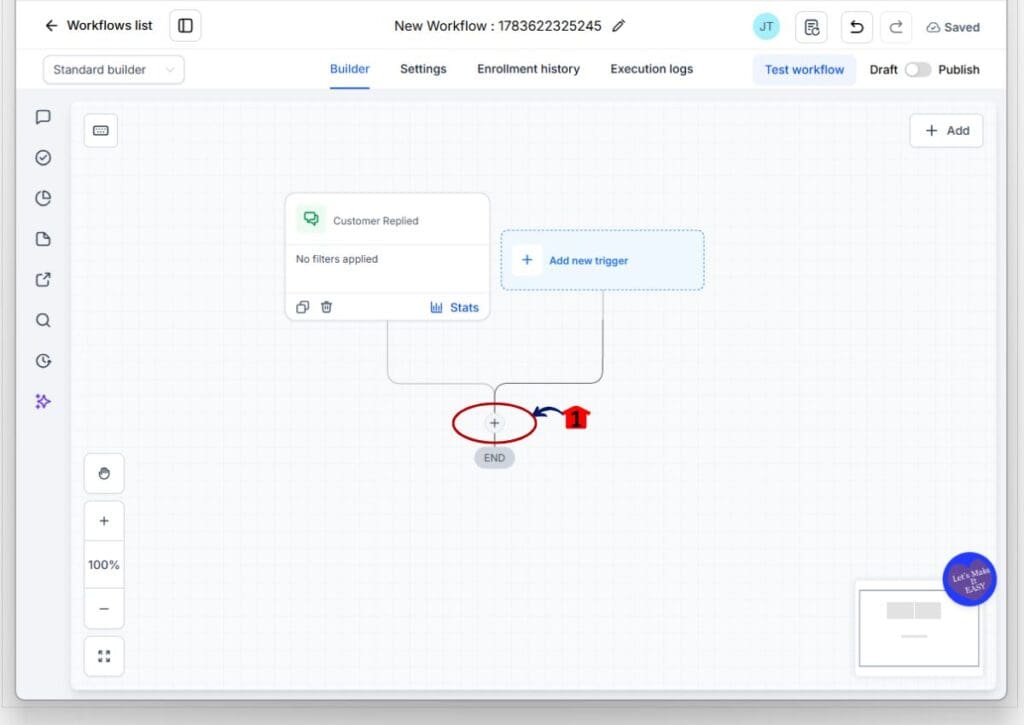Go back to Workflows list
The width and height of the screenshot is (1024, 725).
(98, 25)
